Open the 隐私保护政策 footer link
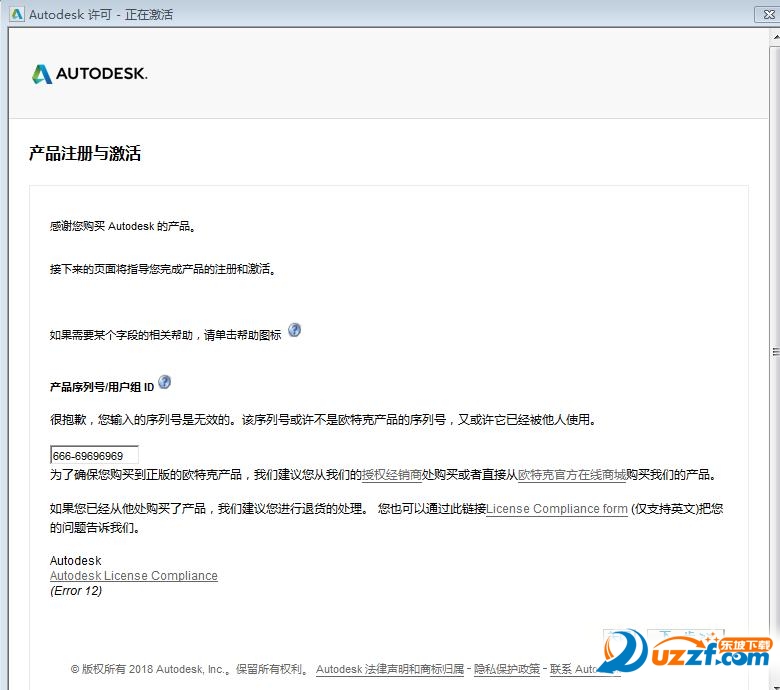This screenshot has height=690, width=780. (506, 670)
